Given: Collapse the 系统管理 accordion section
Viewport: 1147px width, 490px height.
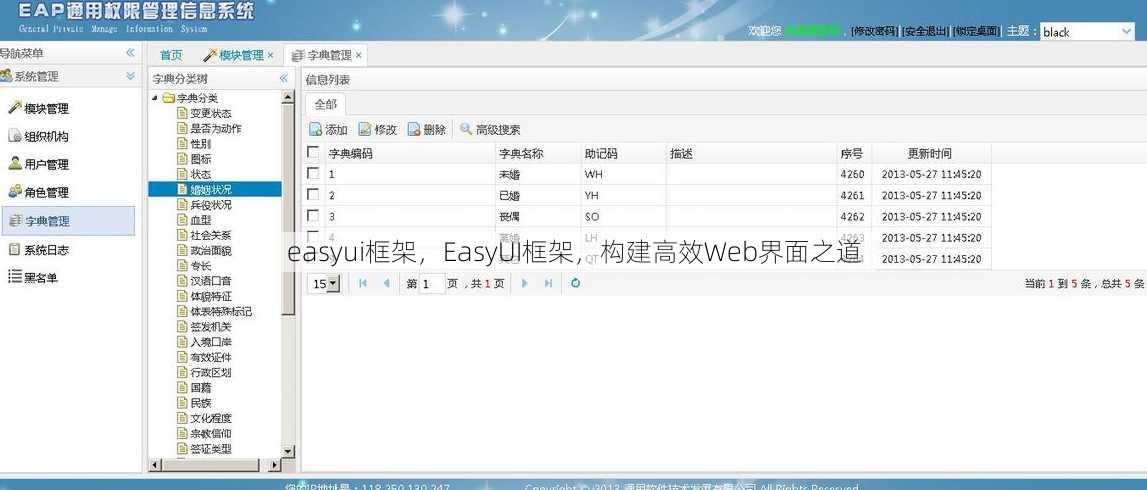Looking at the screenshot, I should [x=130, y=76].
